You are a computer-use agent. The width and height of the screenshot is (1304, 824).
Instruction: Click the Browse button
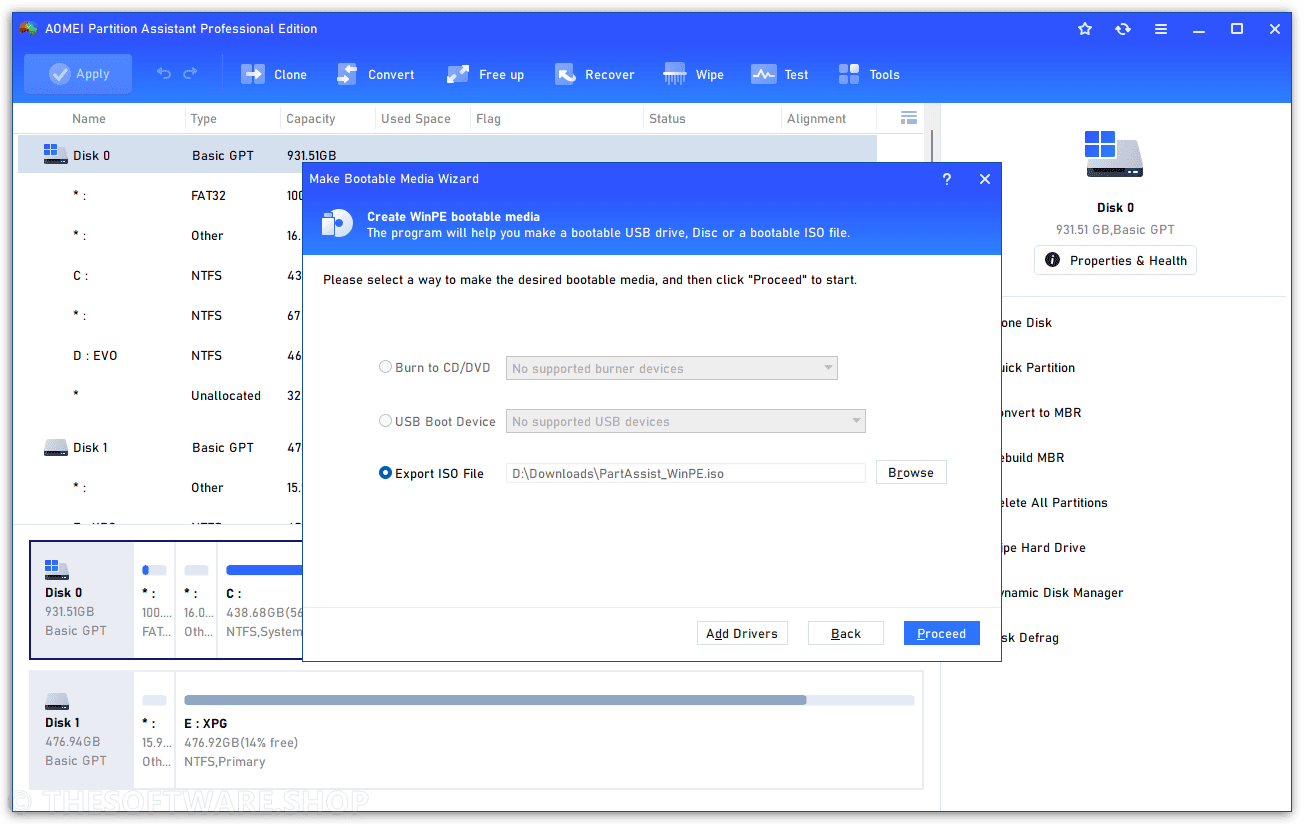tap(911, 473)
